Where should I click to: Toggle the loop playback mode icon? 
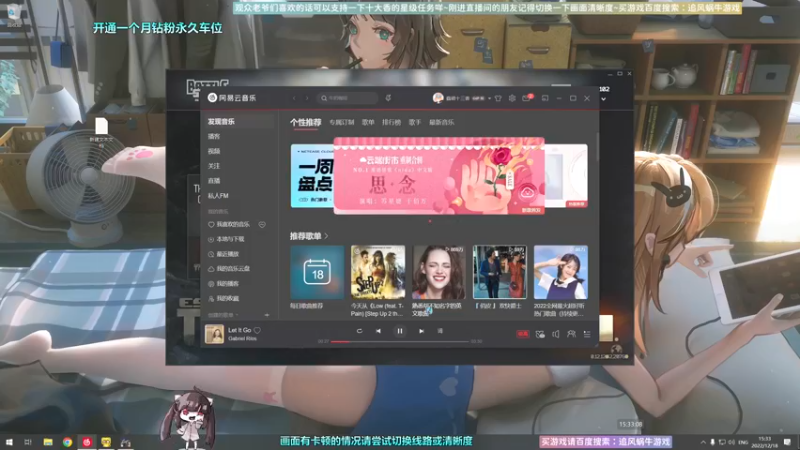click(359, 331)
